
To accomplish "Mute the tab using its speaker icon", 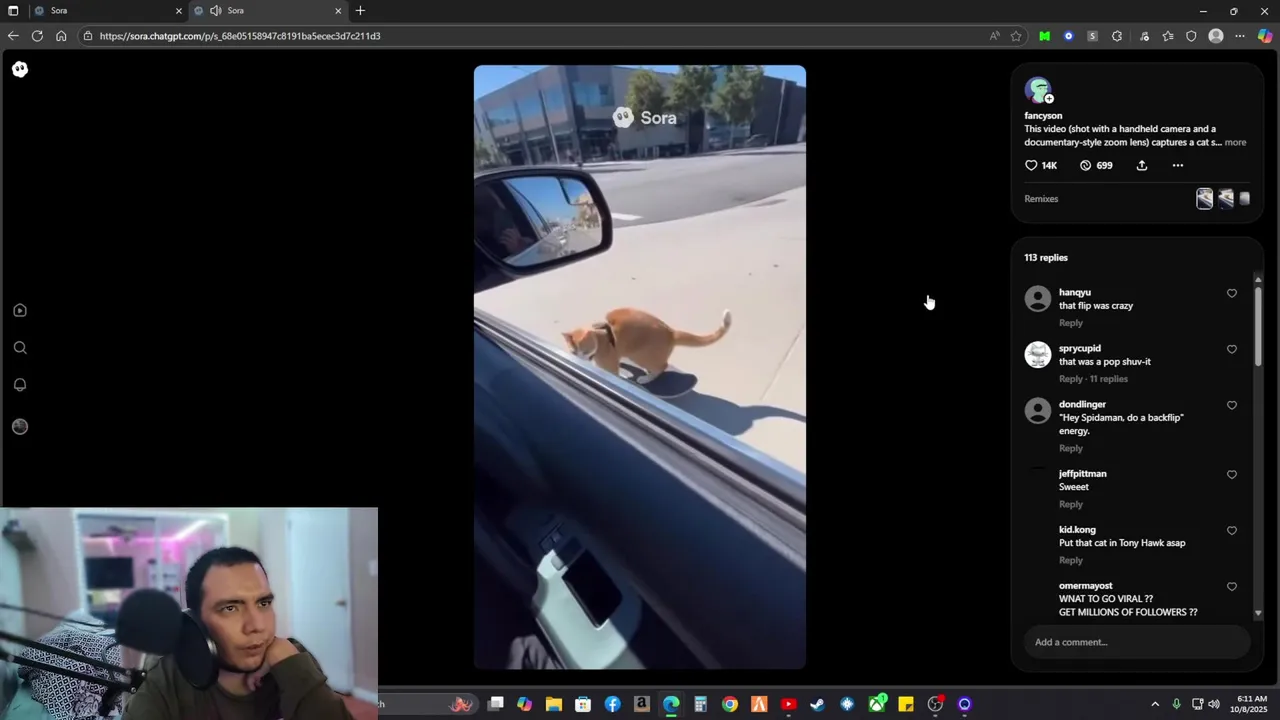I will point(215,11).
